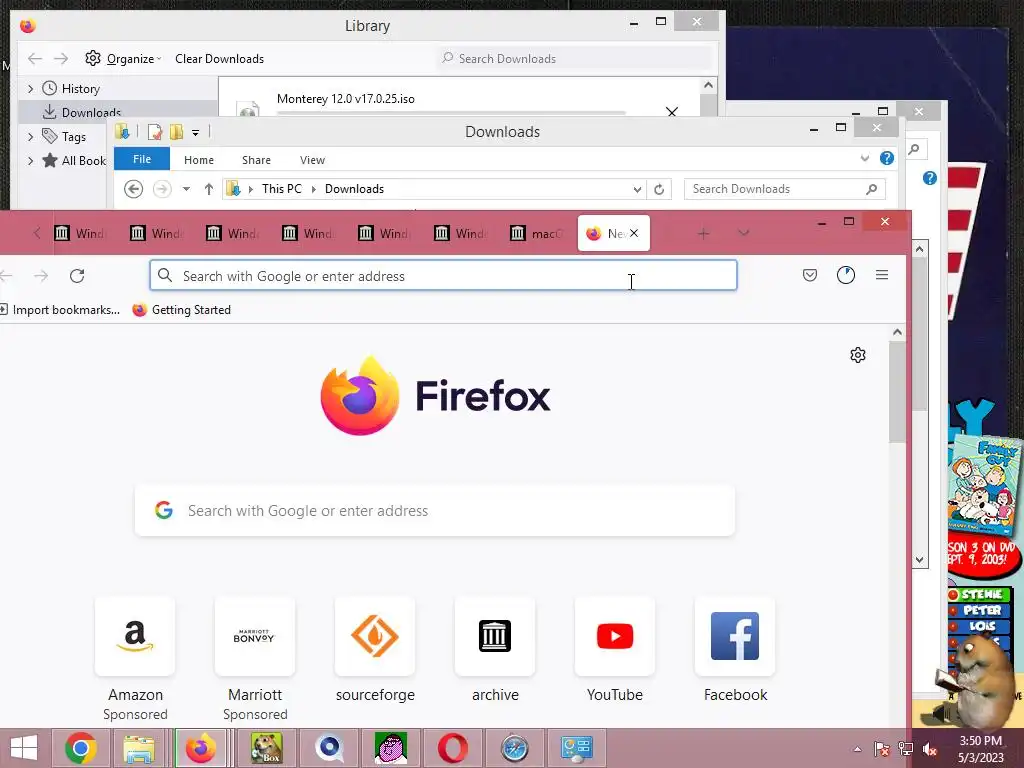Viewport: 1024px width, 768px height.
Task: Expand Tags in Library sidebar
Action: pyautogui.click(x=31, y=136)
